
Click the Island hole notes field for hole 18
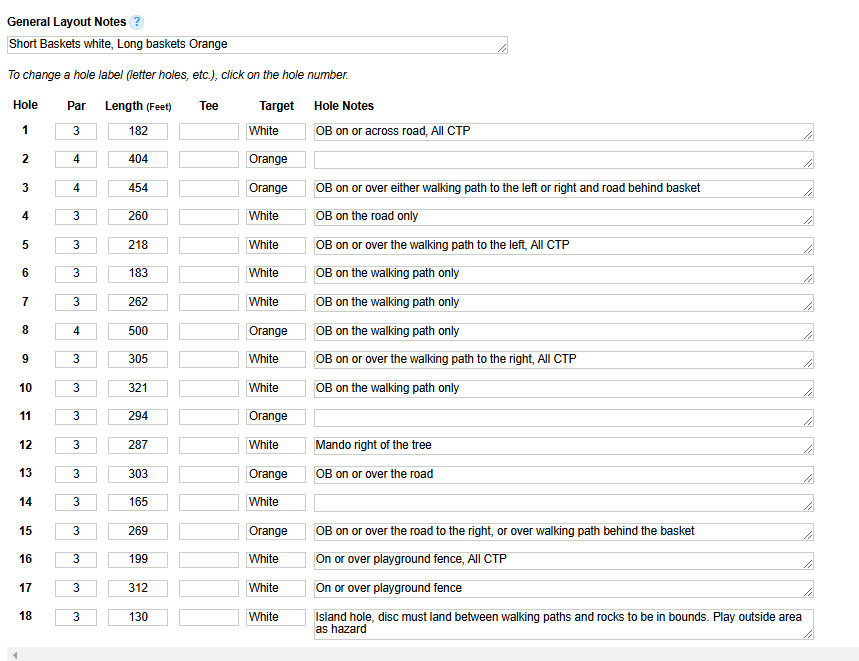pyautogui.click(x=564, y=624)
